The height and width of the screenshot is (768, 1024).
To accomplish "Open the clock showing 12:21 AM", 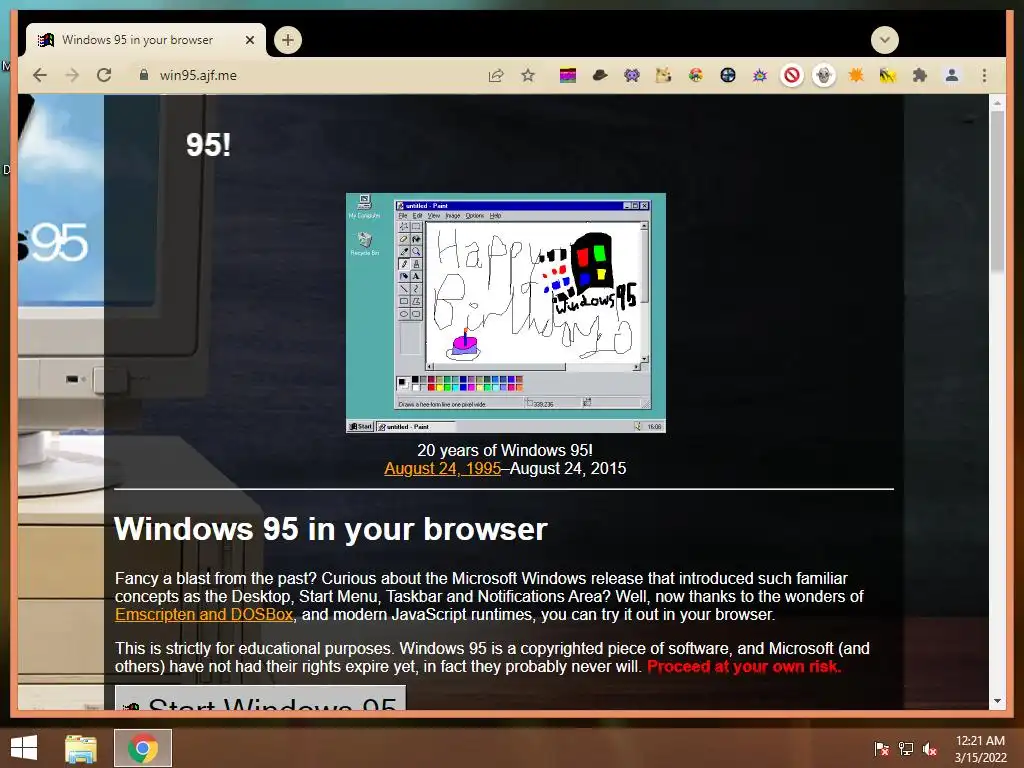I will point(980,748).
